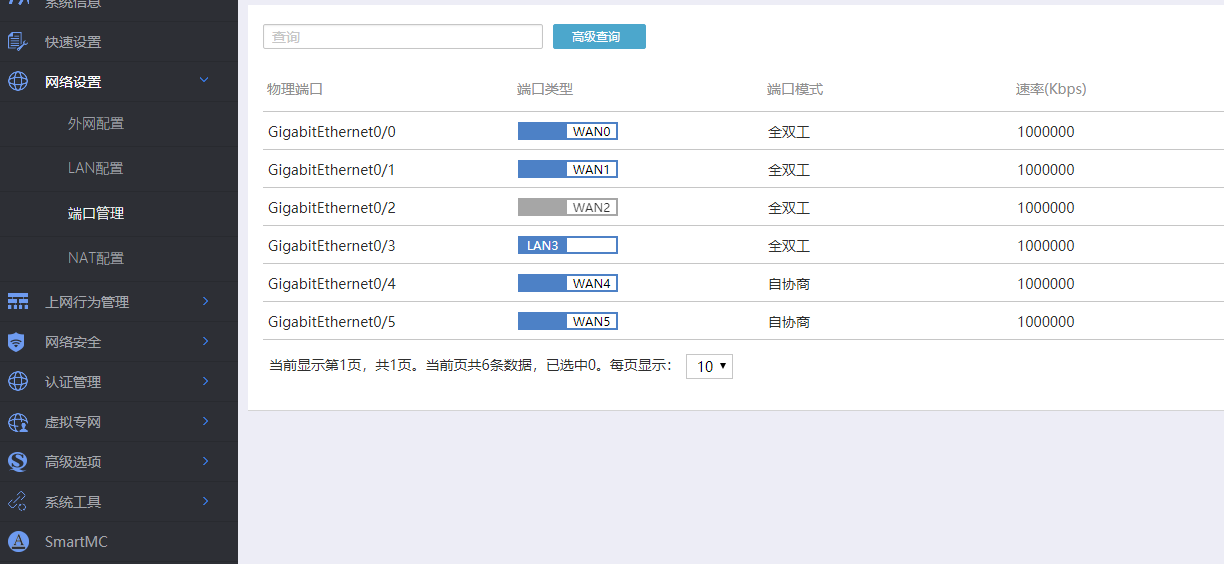The height and width of the screenshot is (564, 1224).
Task: Open 虚拟专网 menu
Action: 119,422
